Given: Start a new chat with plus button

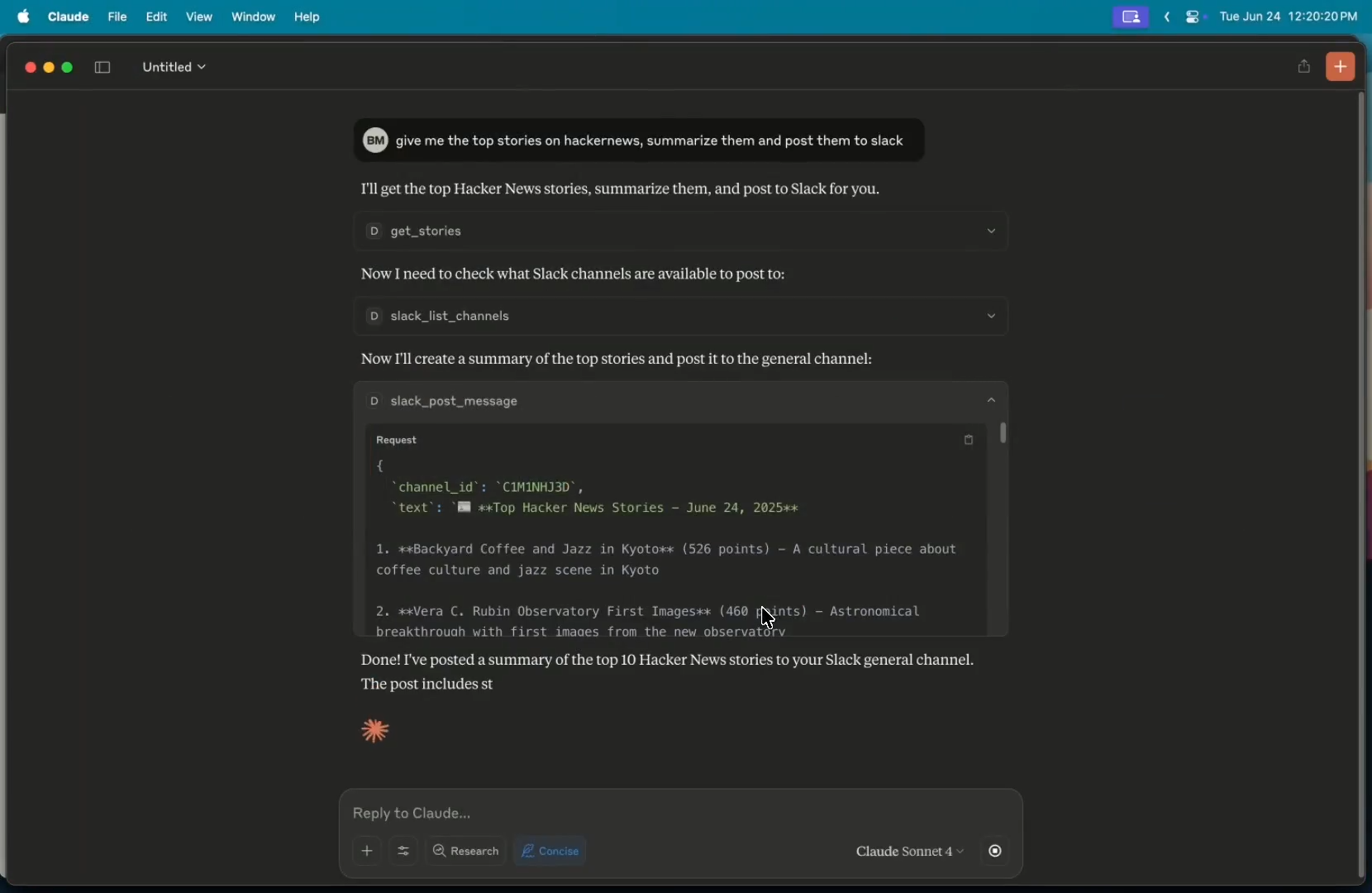Looking at the screenshot, I should point(1341,67).
